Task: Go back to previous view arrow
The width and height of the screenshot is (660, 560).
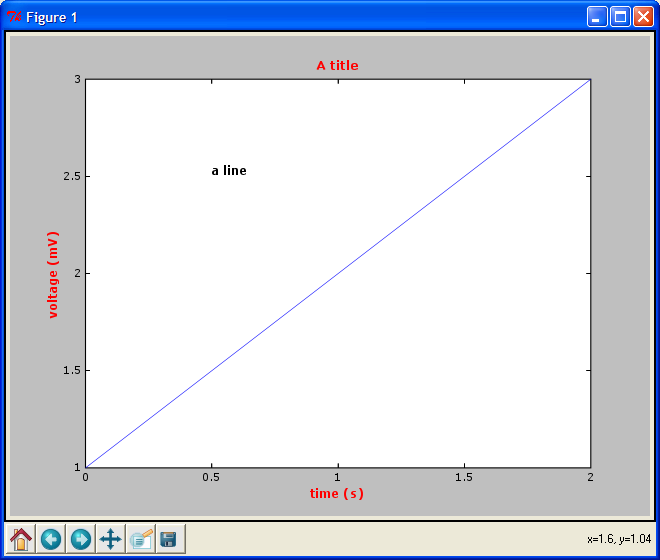Action: pyautogui.click(x=51, y=539)
